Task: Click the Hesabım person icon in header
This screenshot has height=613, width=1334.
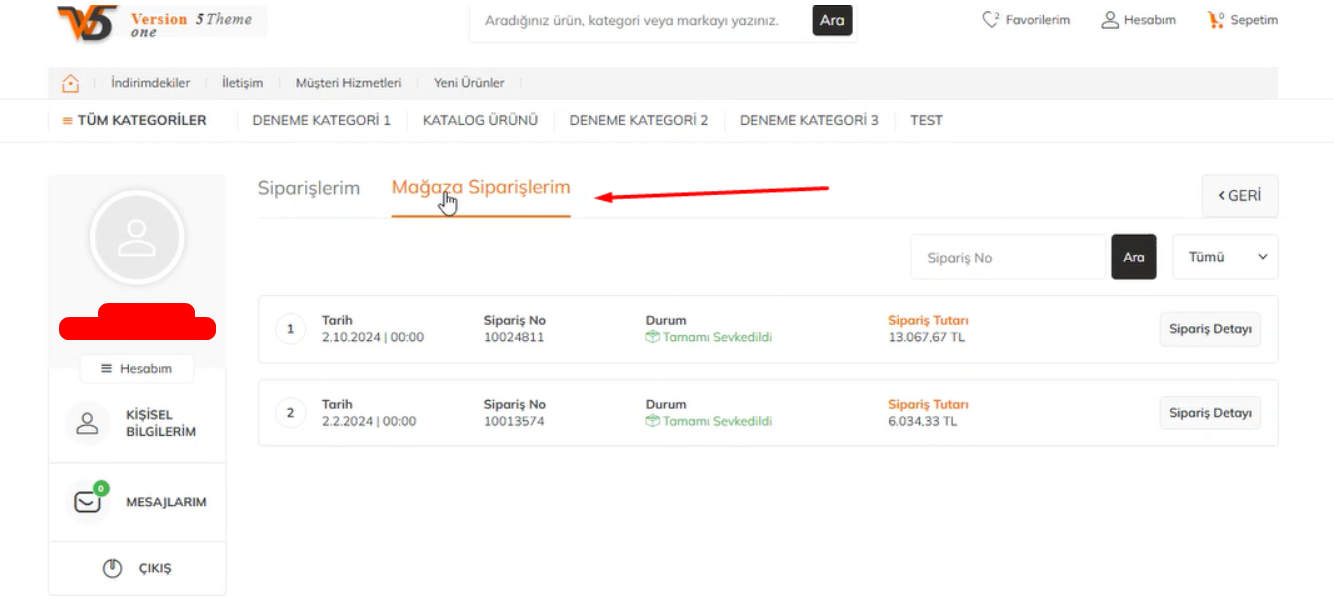Action: pyautogui.click(x=1109, y=19)
